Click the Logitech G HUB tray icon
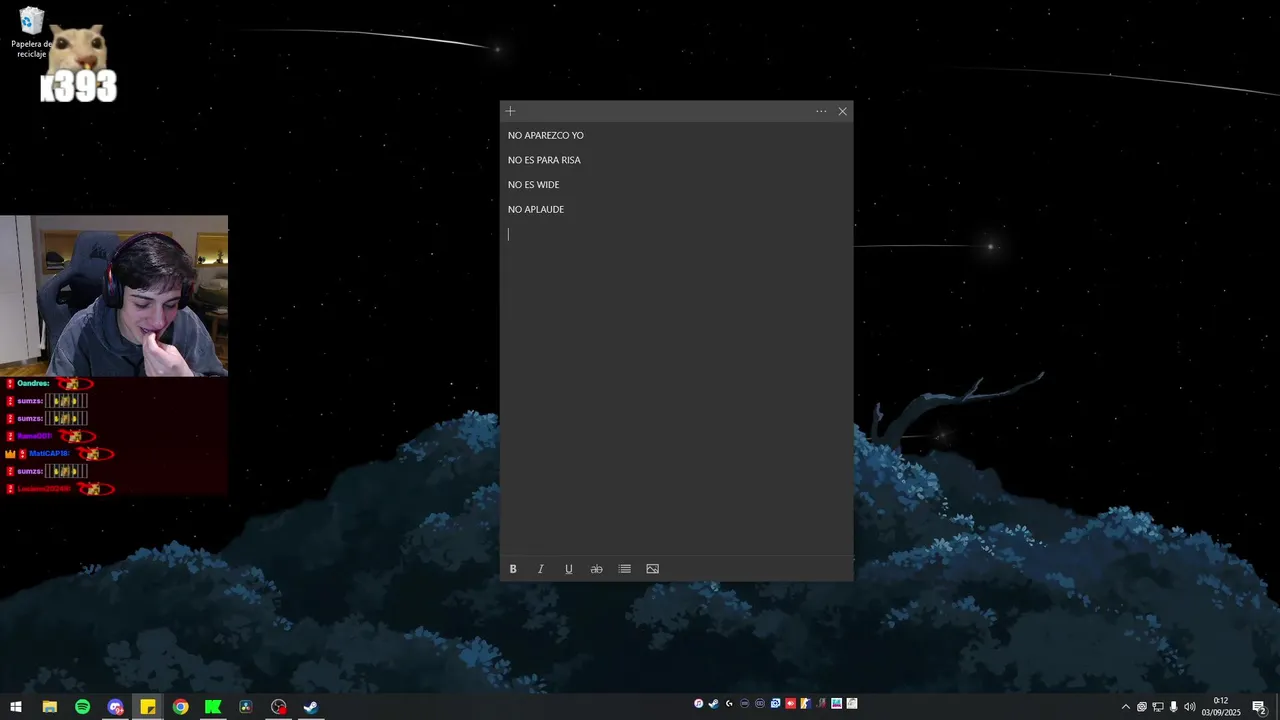This screenshot has height=720, width=1280. [x=729, y=704]
